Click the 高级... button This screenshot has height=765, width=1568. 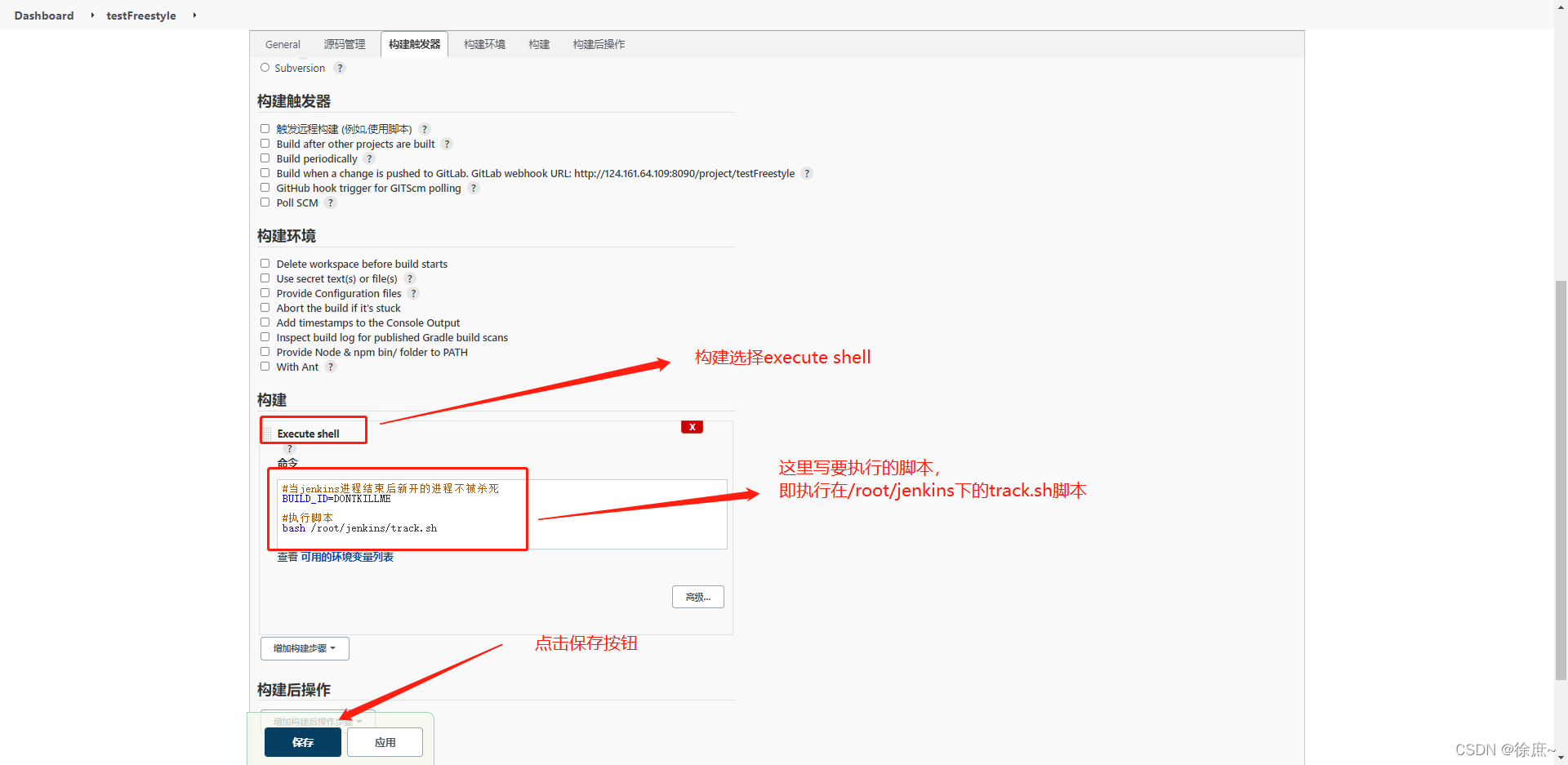[697, 597]
